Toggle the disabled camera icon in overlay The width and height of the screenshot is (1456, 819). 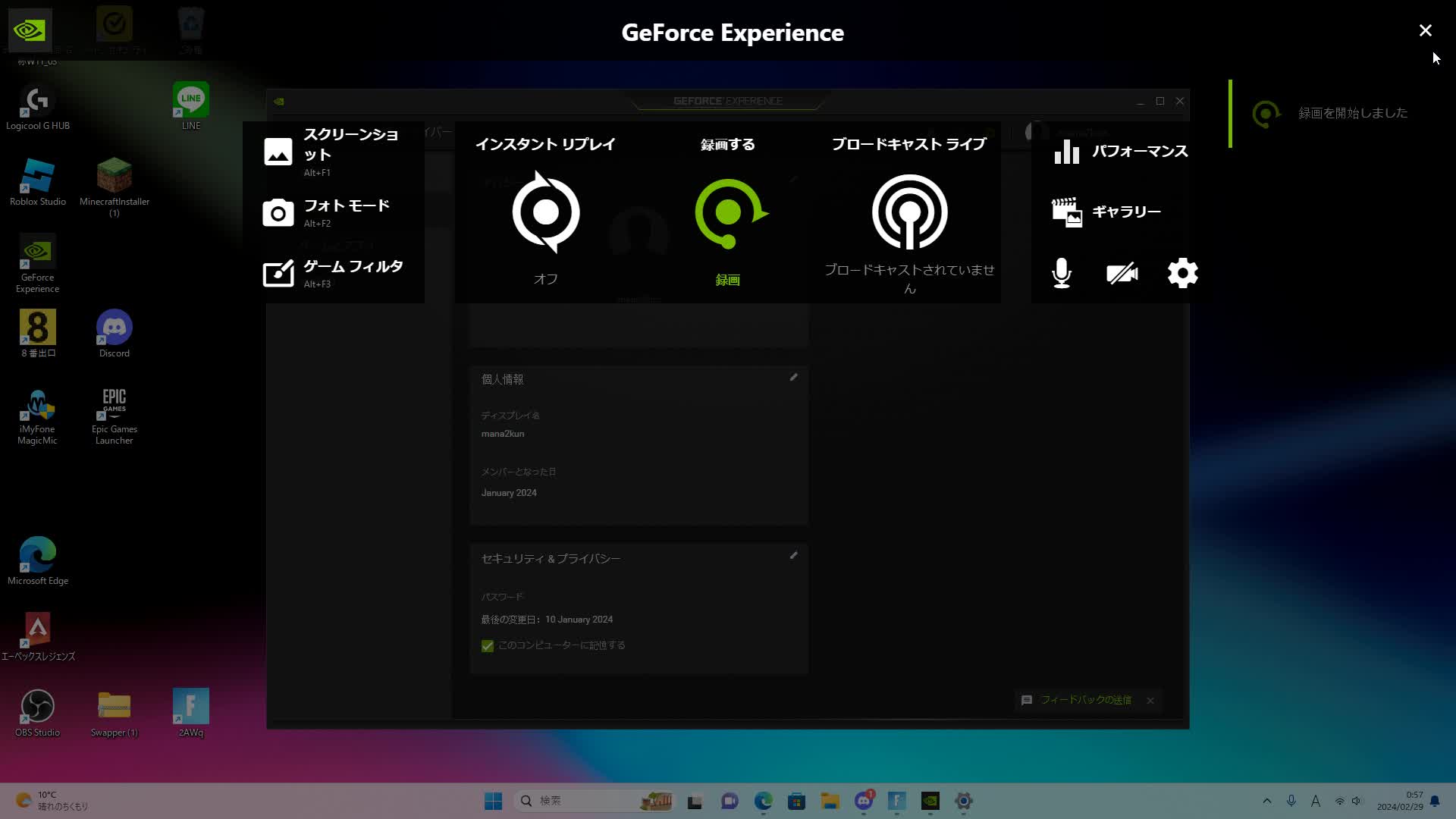[x=1122, y=273]
